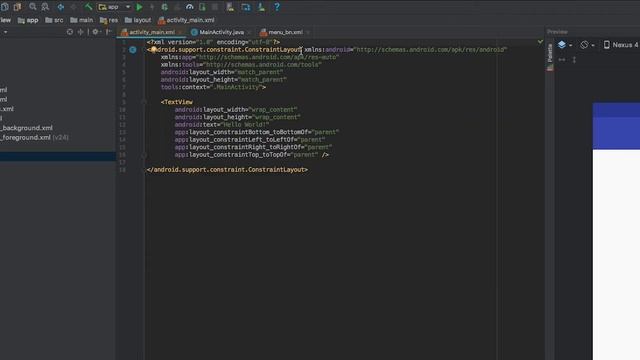
Task: Click the layout breadcrumb folder
Action: (x=138, y=20)
